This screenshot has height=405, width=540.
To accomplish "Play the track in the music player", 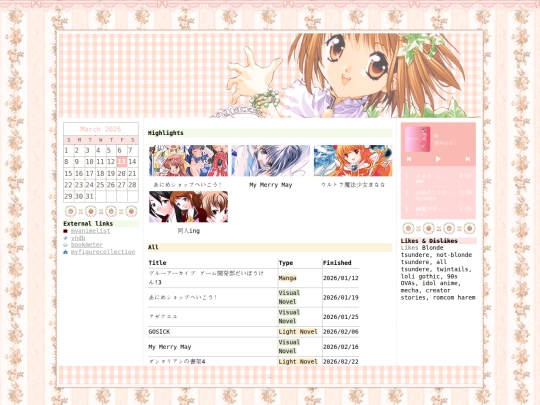I will point(438,159).
